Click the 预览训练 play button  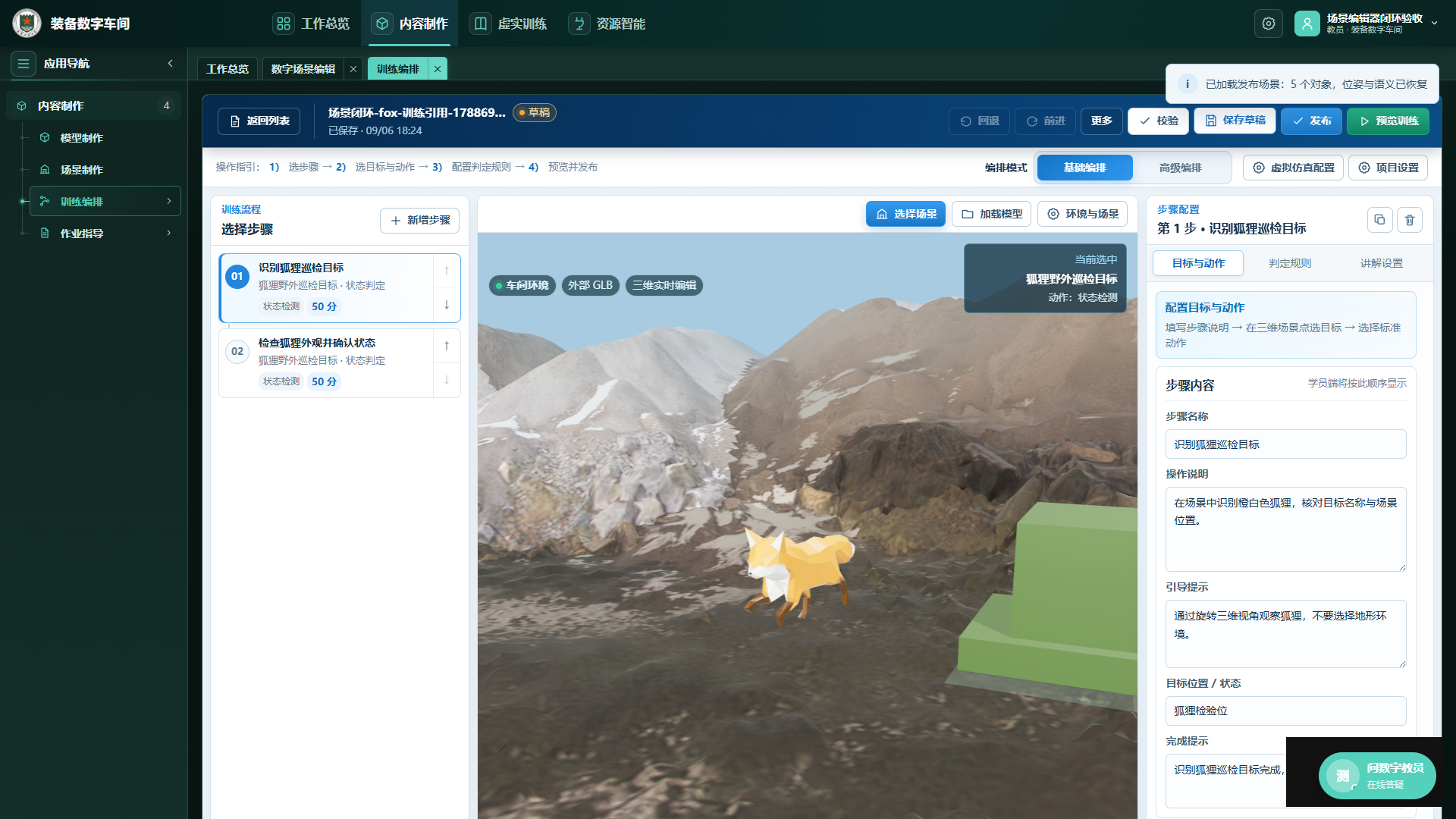[1388, 121]
